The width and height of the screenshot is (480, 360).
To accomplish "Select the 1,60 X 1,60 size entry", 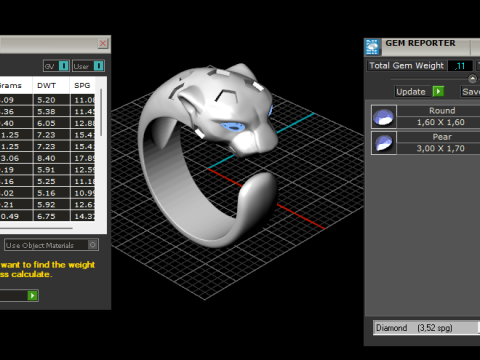I will (441, 122).
